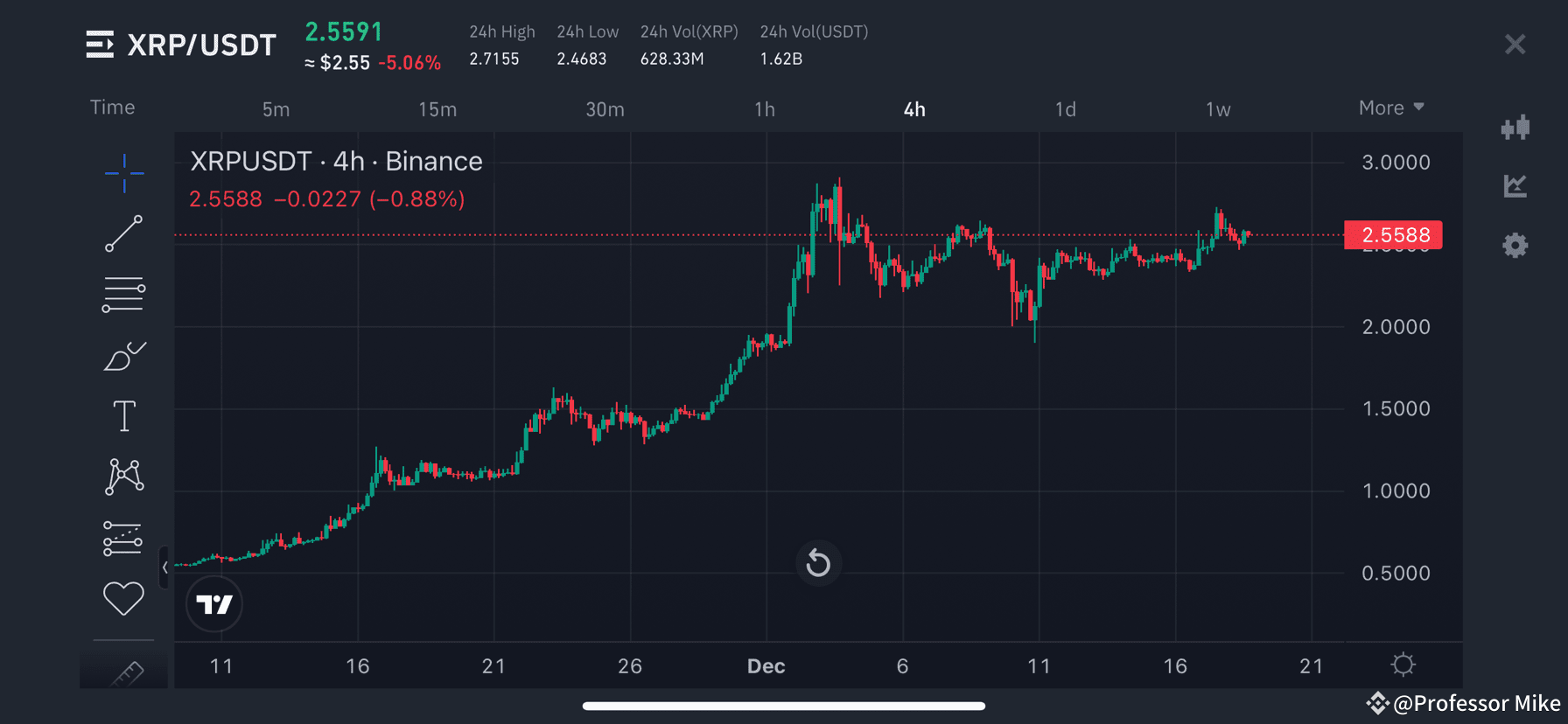Open the Time interval selector
This screenshot has width=1568, height=724.
pyautogui.click(x=112, y=107)
